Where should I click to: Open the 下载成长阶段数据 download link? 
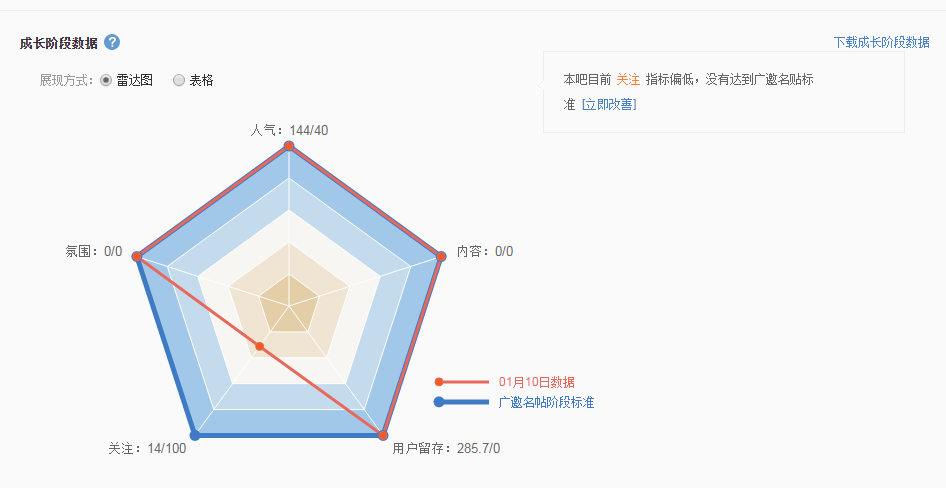[881, 42]
